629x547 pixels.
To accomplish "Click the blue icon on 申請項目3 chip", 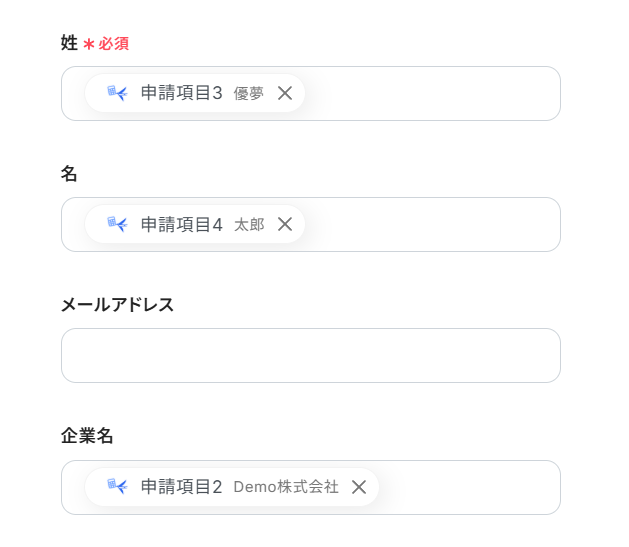I will coord(117,93).
